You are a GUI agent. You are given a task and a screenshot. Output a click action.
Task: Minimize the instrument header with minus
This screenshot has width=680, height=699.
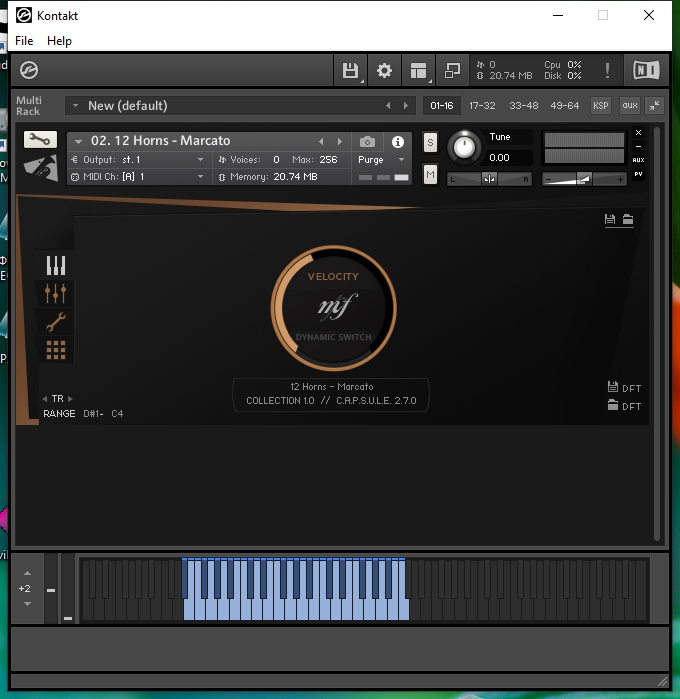pyautogui.click(x=639, y=146)
